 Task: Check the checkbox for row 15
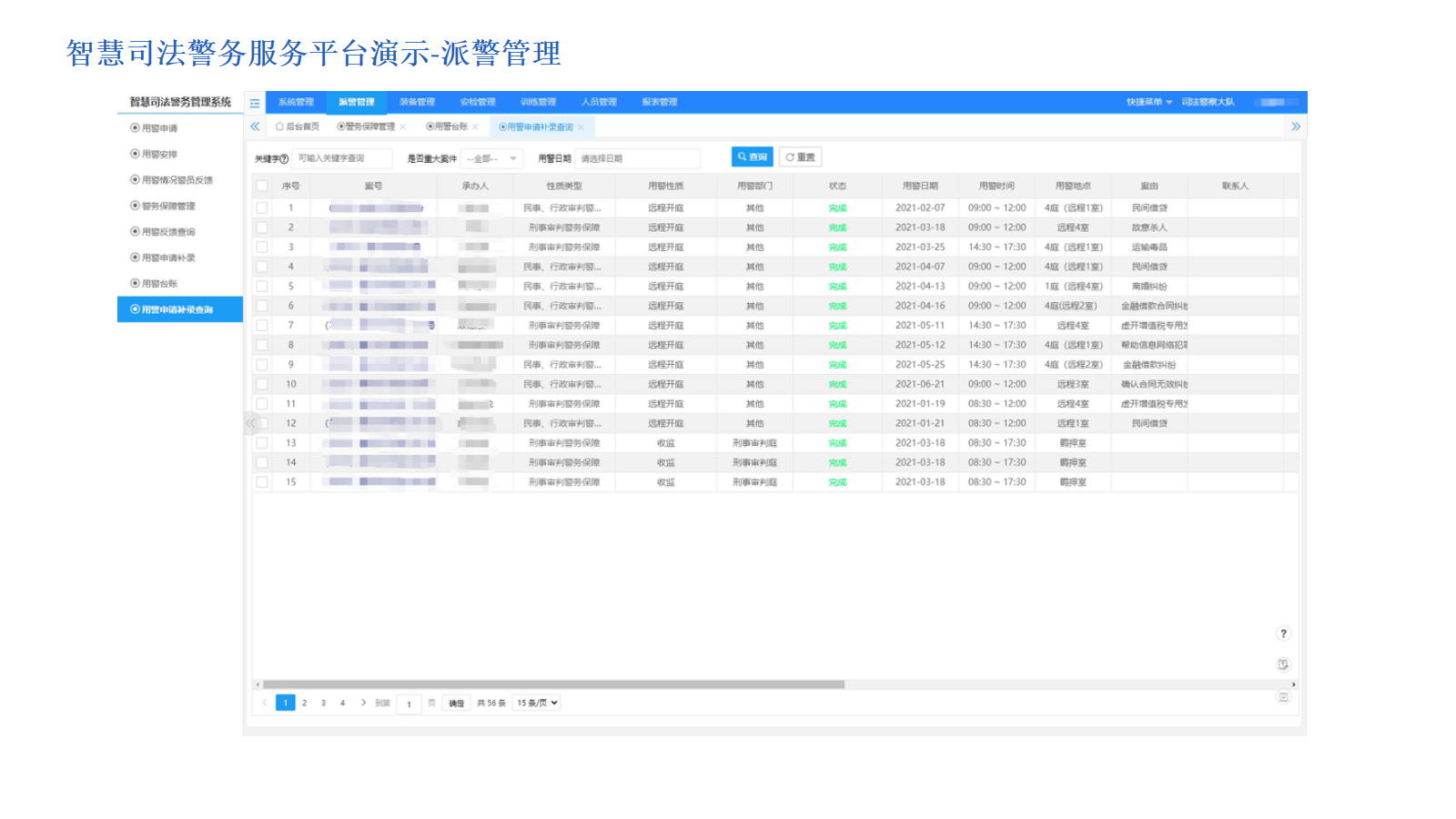262,482
